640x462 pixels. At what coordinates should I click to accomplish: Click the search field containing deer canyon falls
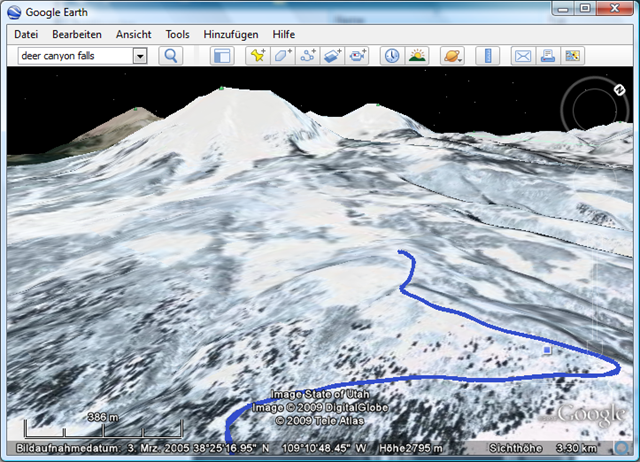point(74,57)
